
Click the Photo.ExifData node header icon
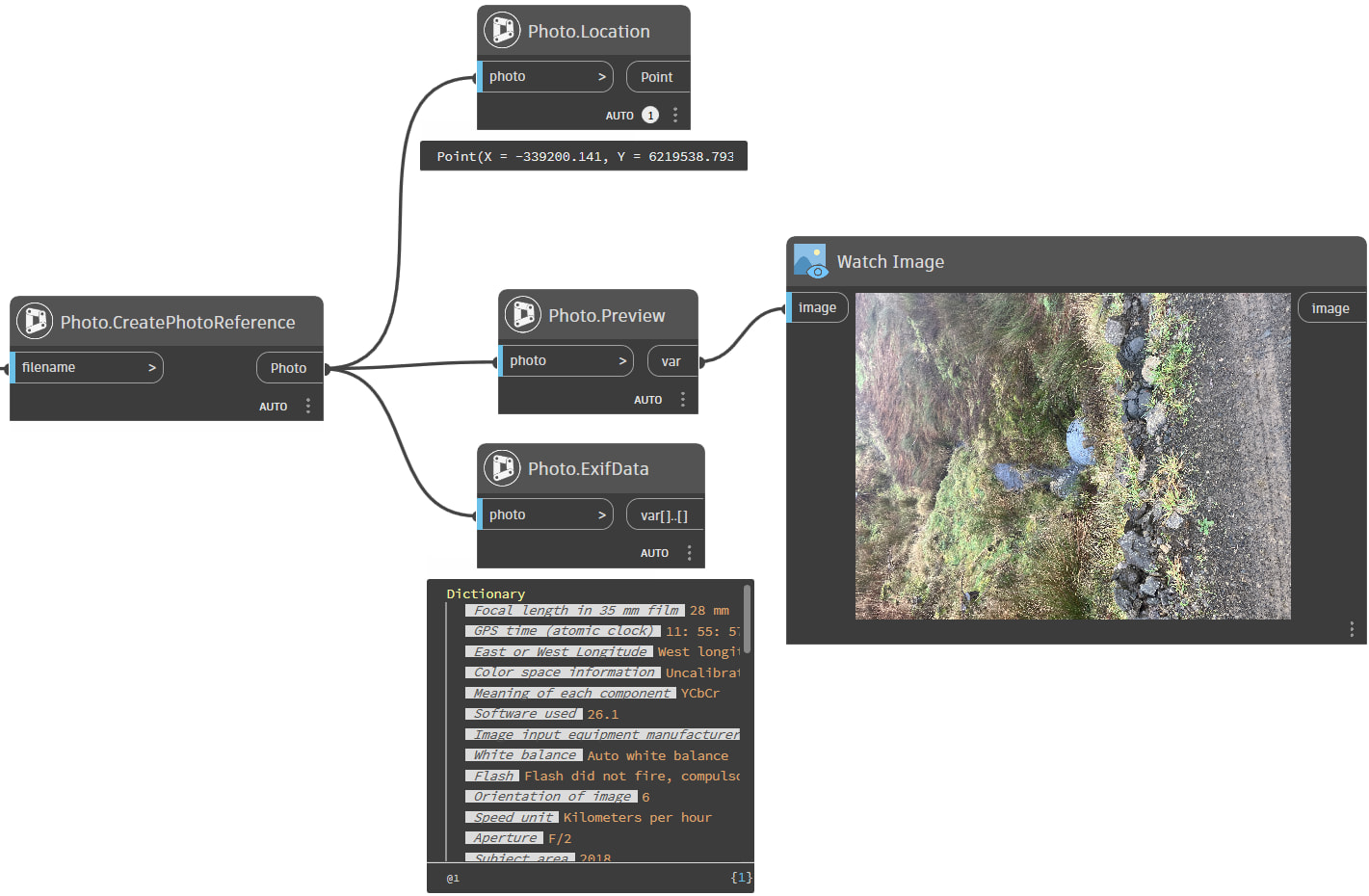[502, 469]
